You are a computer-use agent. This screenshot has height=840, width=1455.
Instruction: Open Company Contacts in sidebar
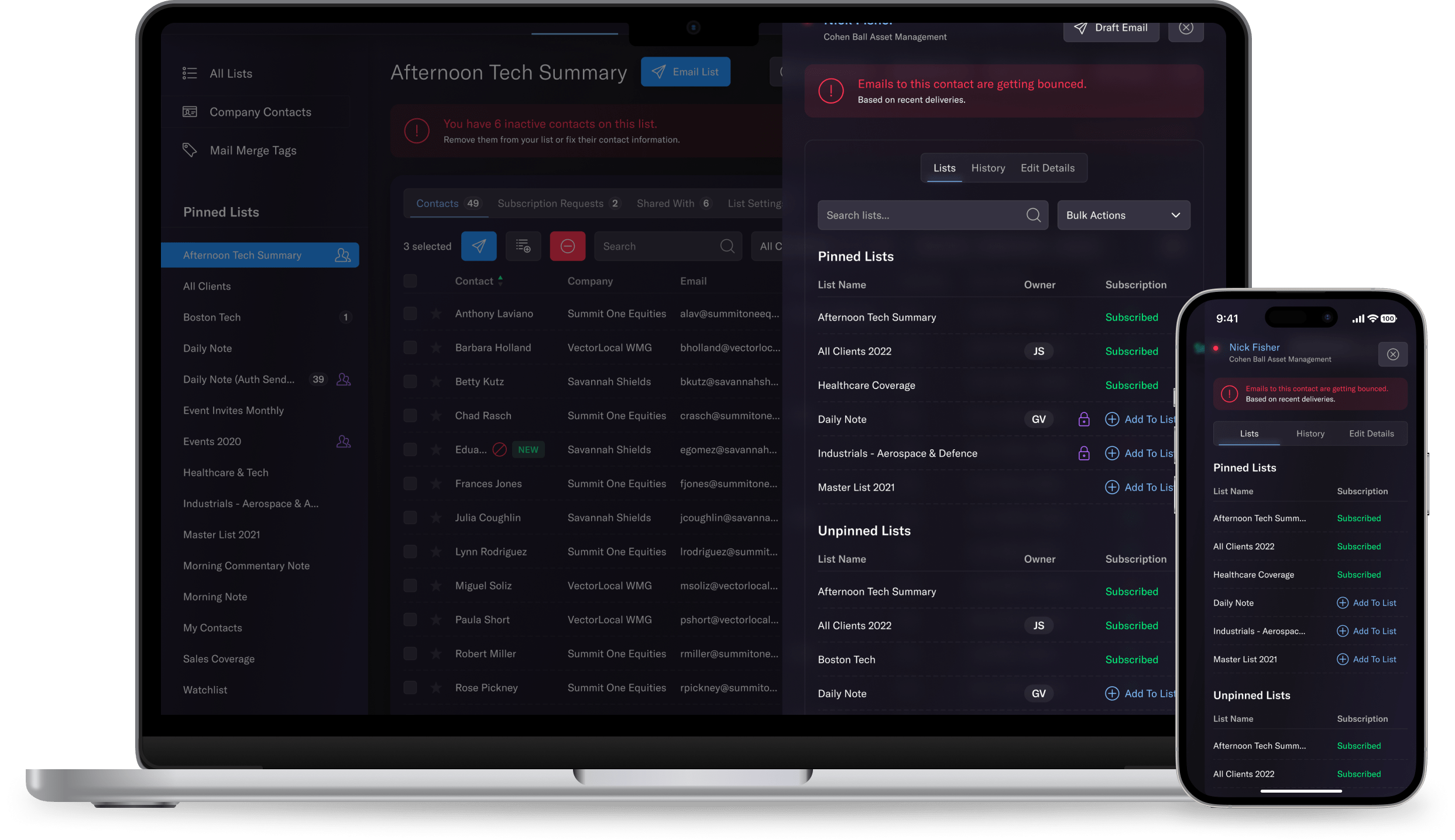pos(246,112)
